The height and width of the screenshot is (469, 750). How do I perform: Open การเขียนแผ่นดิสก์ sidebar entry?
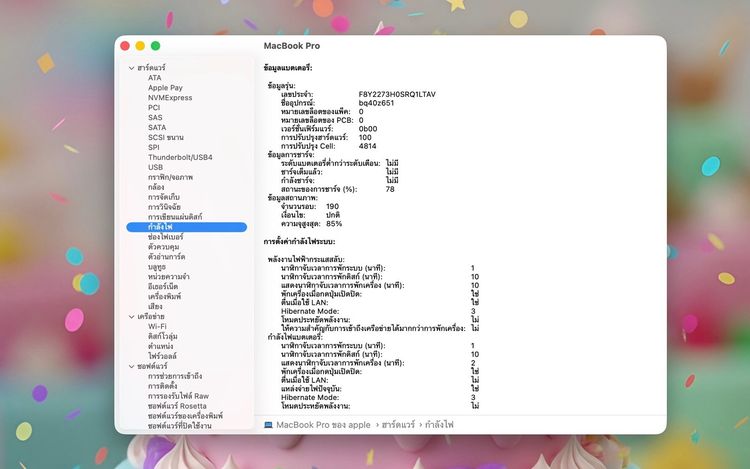(x=175, y=217)
